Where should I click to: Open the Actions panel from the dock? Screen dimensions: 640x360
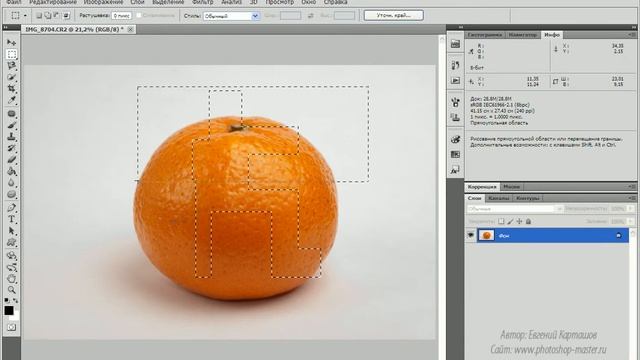click(456, 80)
